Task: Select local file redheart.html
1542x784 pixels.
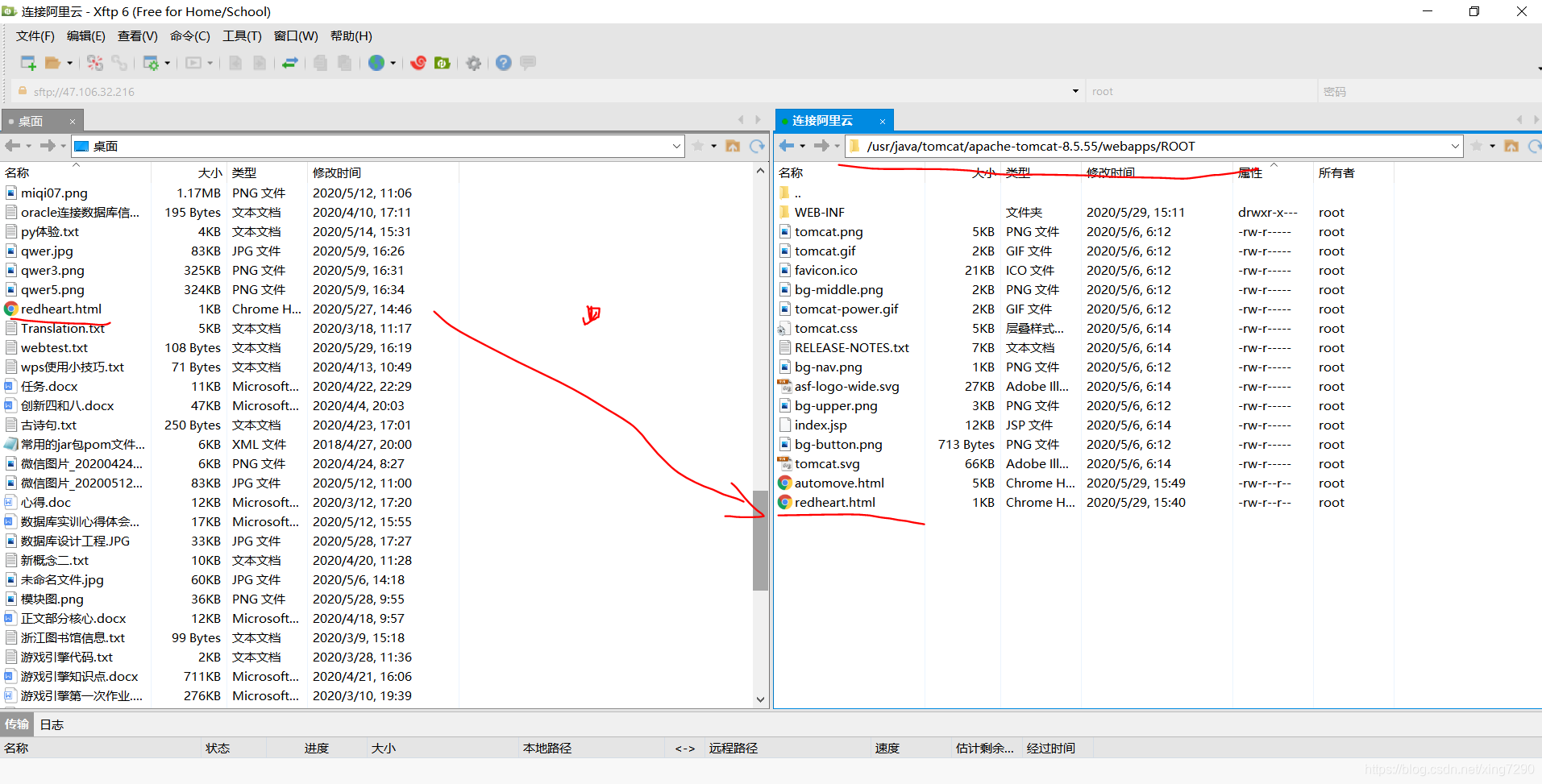Action: (61, 309)
